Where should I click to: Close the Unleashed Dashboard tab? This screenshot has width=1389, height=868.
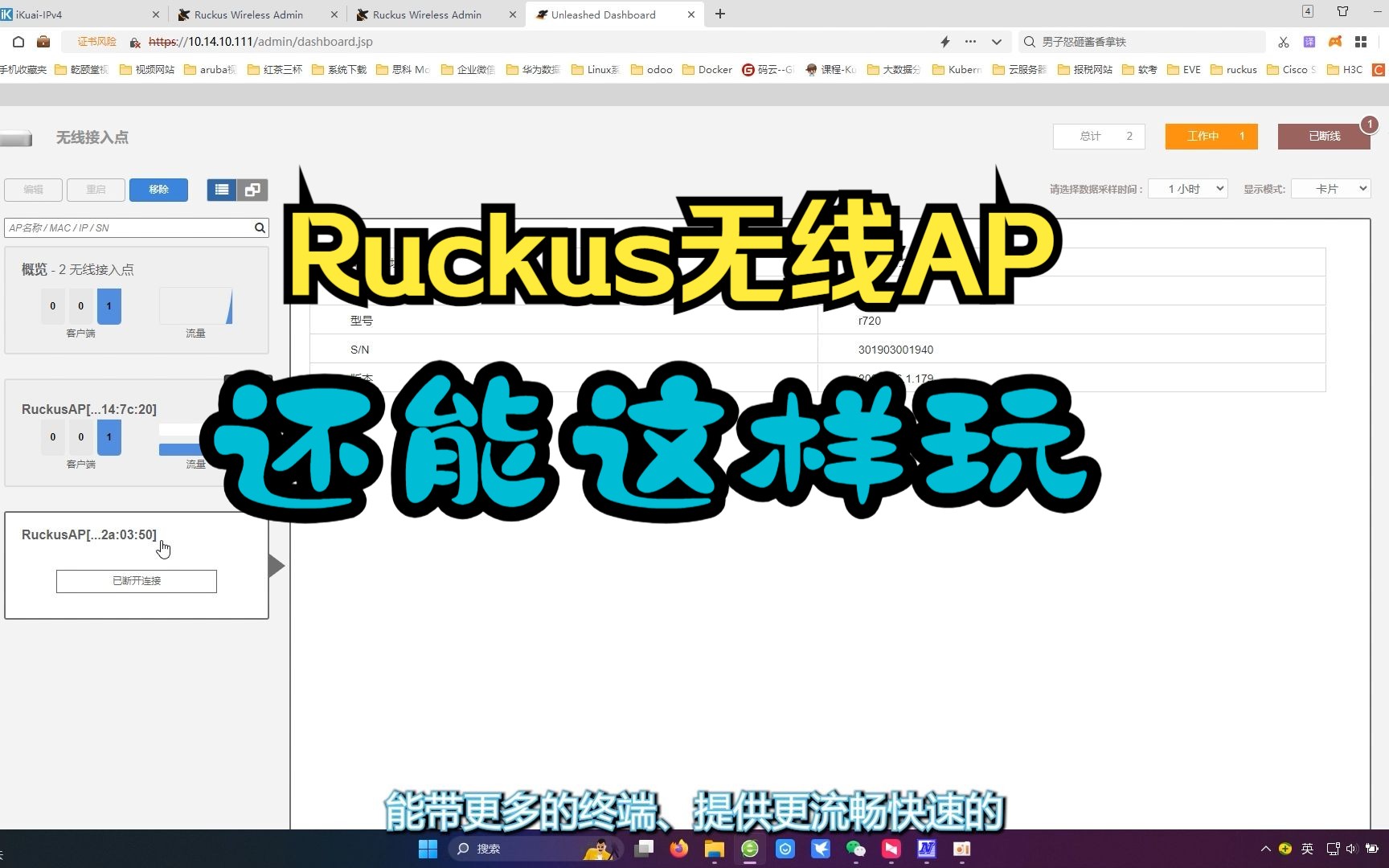coord(691,14)
